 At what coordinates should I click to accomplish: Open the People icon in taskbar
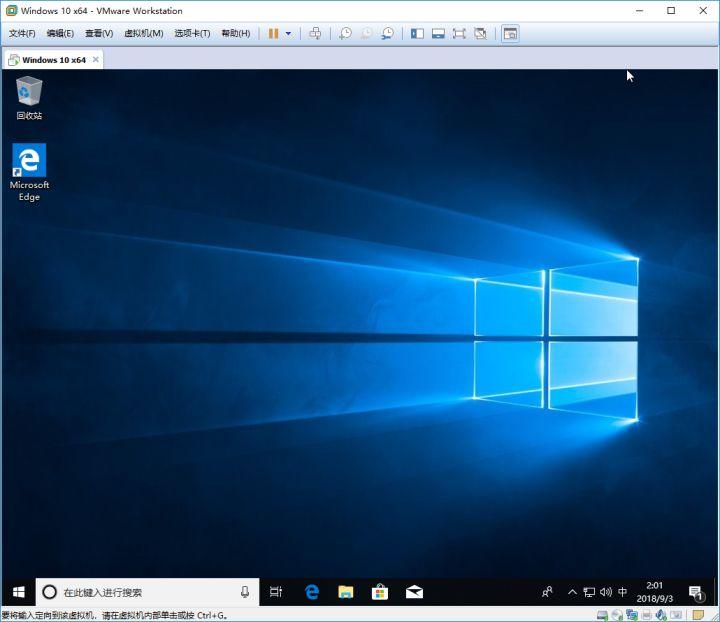547,592
